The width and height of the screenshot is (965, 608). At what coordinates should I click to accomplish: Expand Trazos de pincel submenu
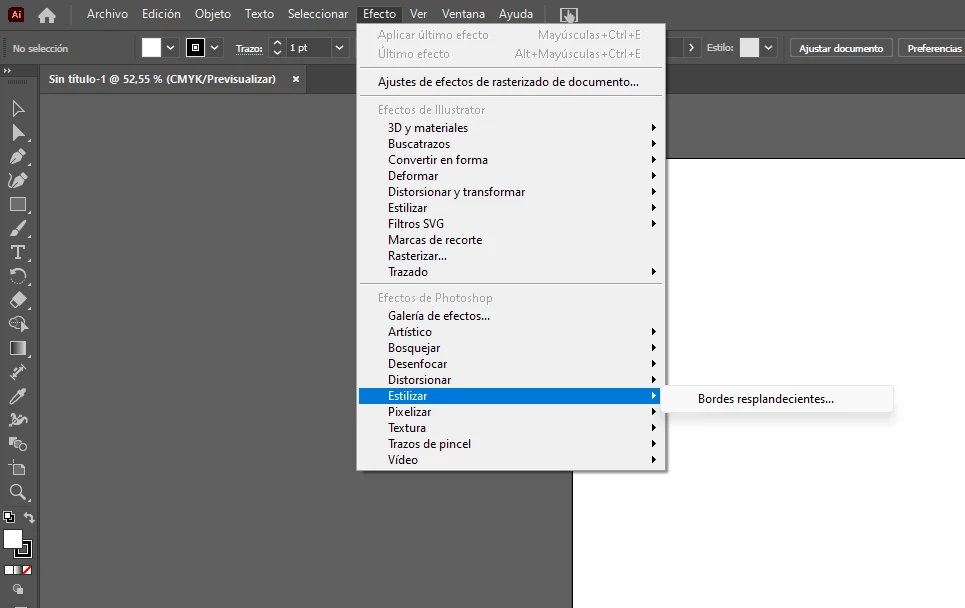click(x=512, y=444)
